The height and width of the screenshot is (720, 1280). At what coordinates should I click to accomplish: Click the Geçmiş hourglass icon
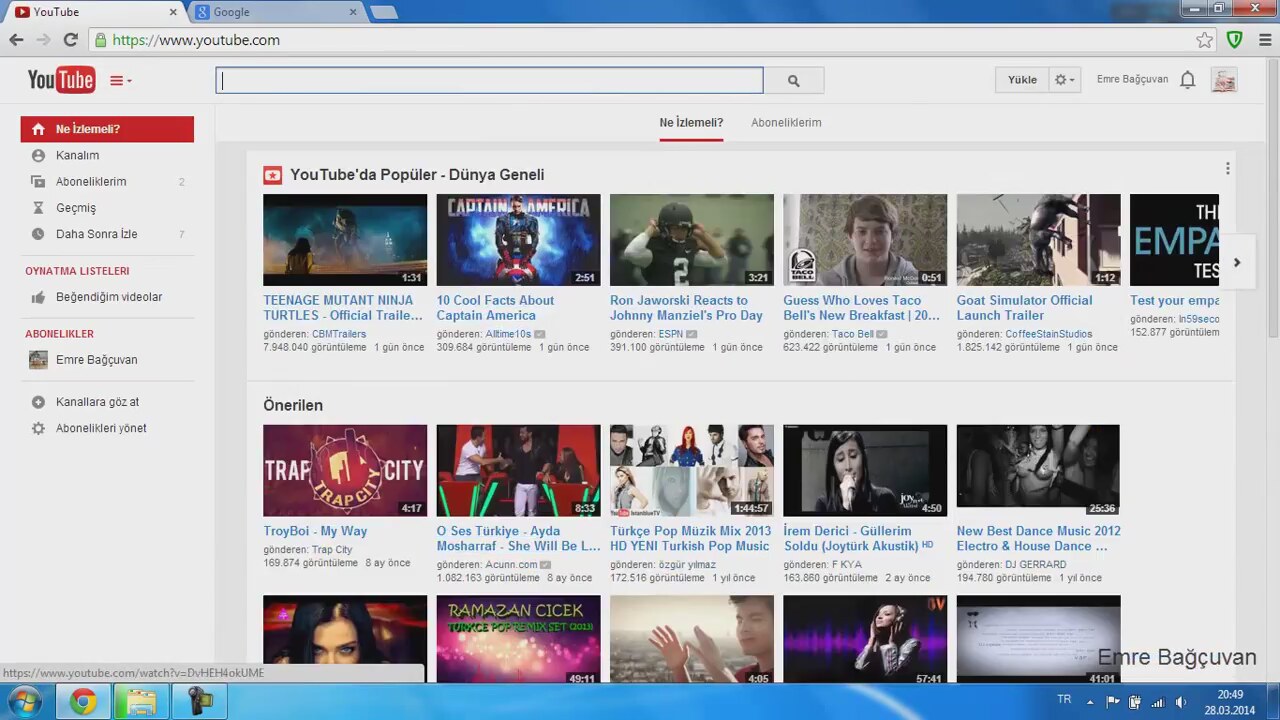tap(38, 208)
